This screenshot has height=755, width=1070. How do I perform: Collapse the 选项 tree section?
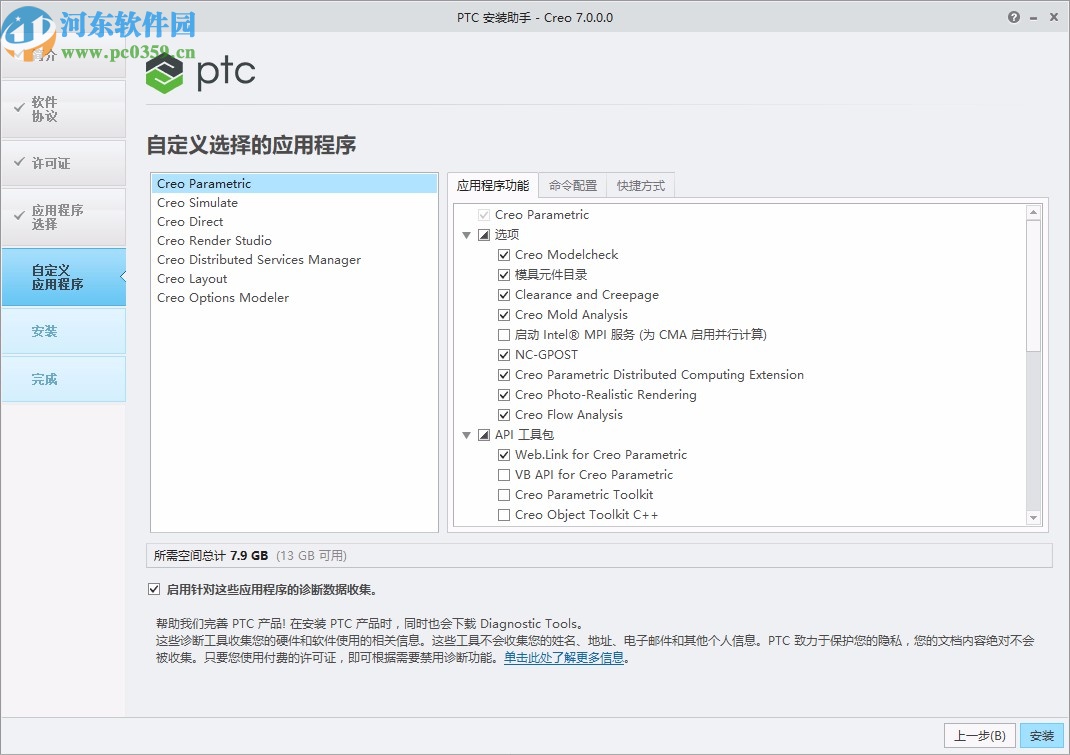(466, 234)
